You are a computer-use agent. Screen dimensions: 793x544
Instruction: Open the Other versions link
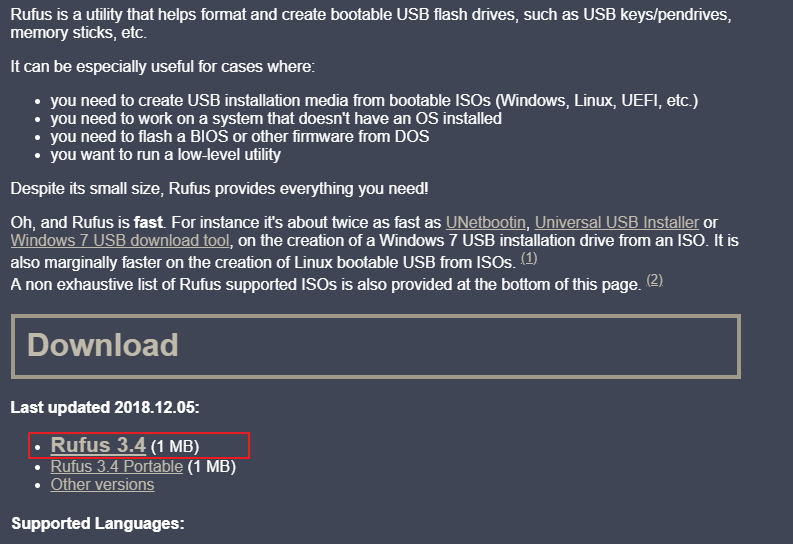click(x=102, y=485)
